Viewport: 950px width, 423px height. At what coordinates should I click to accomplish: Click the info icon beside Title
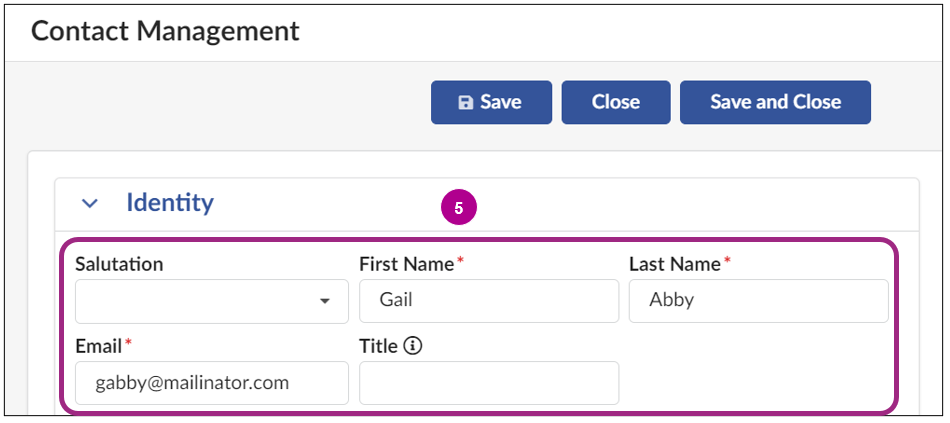pyautogui.click(x=413, y=346)
